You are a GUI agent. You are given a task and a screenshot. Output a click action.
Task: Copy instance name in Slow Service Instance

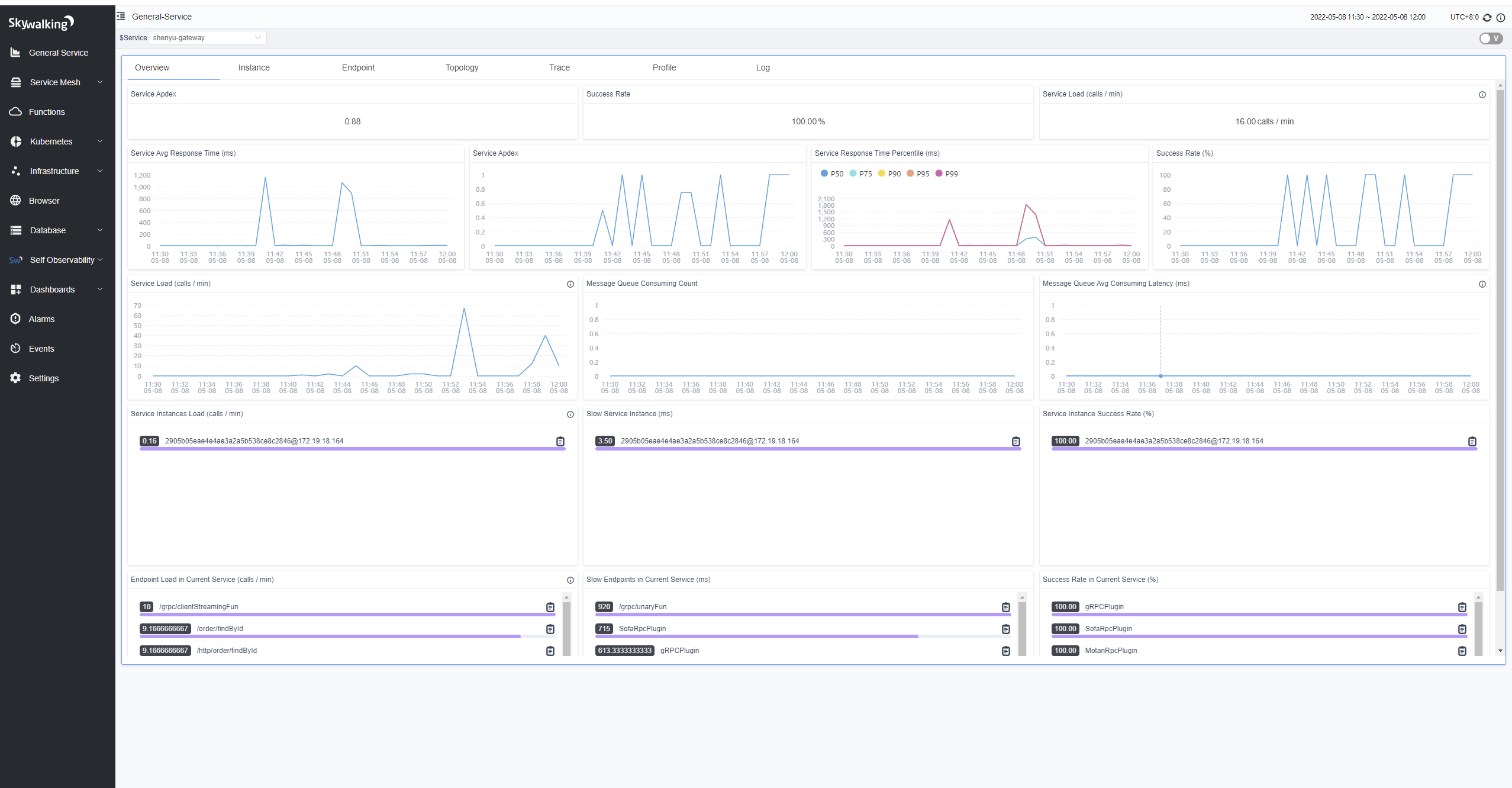[x=1015, y=441]
